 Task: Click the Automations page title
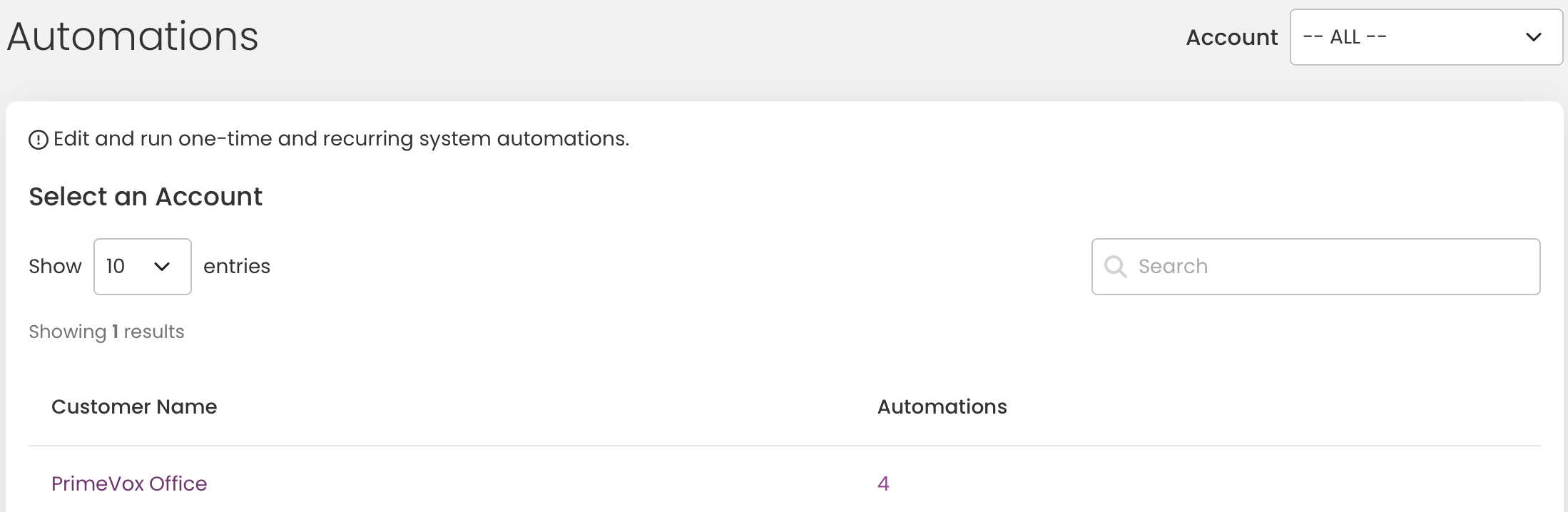point(133,36)
